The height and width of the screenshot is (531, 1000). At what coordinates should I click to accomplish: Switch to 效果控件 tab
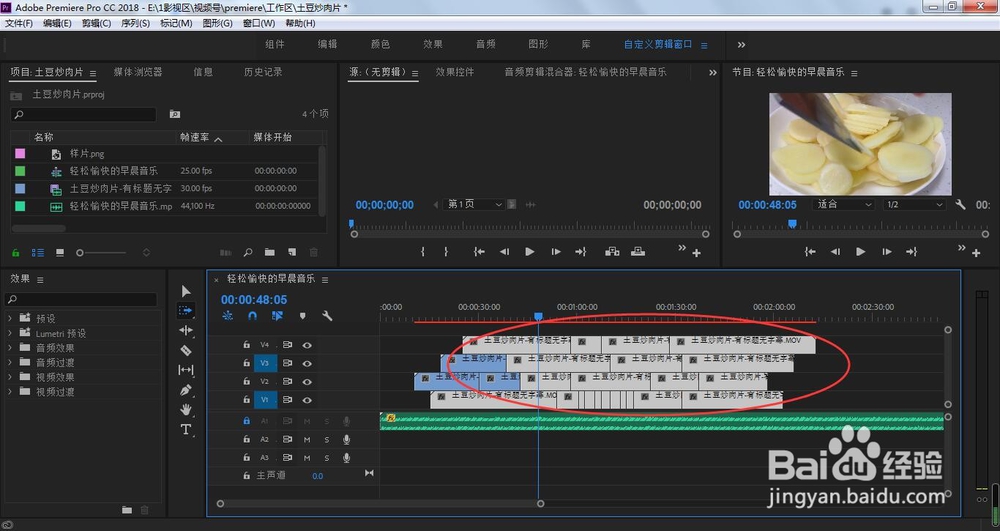[455, 72]
